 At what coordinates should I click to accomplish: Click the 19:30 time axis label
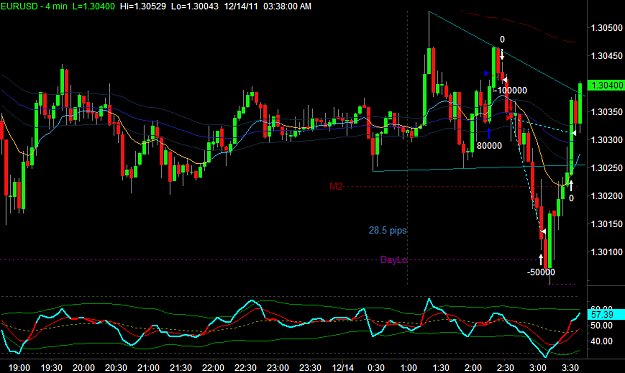pos(51,367)
